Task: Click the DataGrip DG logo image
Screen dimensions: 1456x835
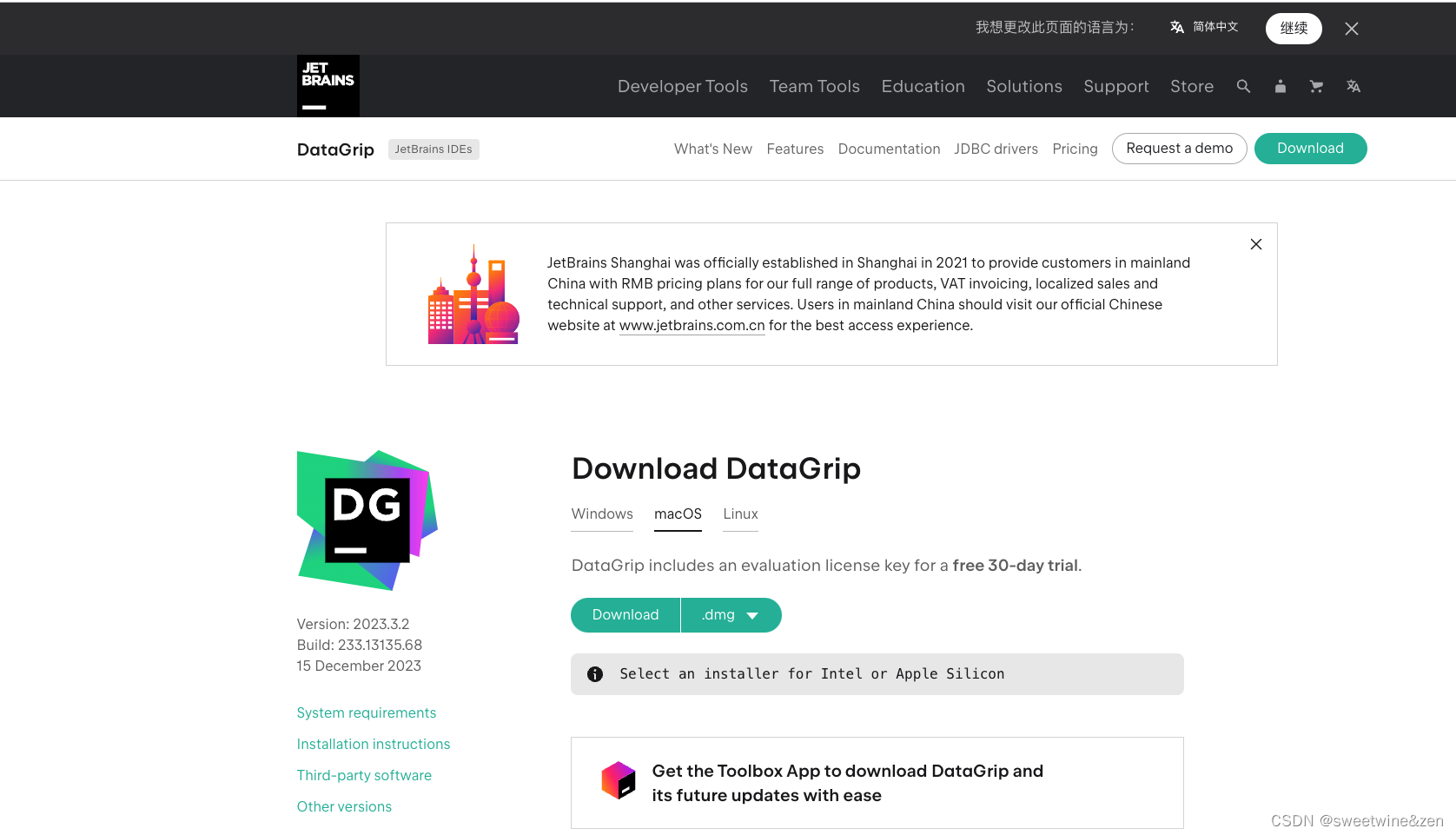Action: [x=367, y=520]
